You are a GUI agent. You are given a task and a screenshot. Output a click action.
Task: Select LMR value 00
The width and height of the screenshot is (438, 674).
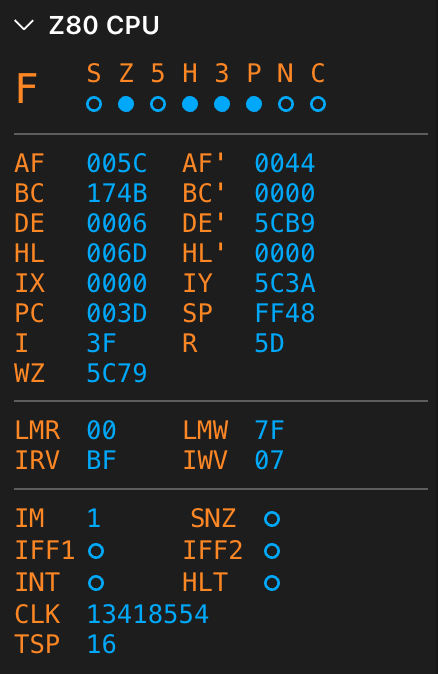point(101,430)
